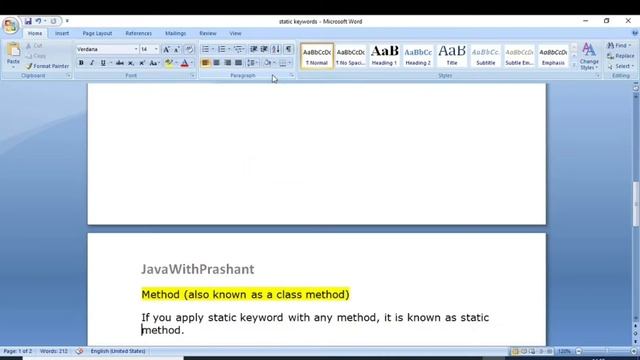Image resolution: width=640 pixels, height=360 pixels.
Task: Open the Change Case menu
Action: 154,63
